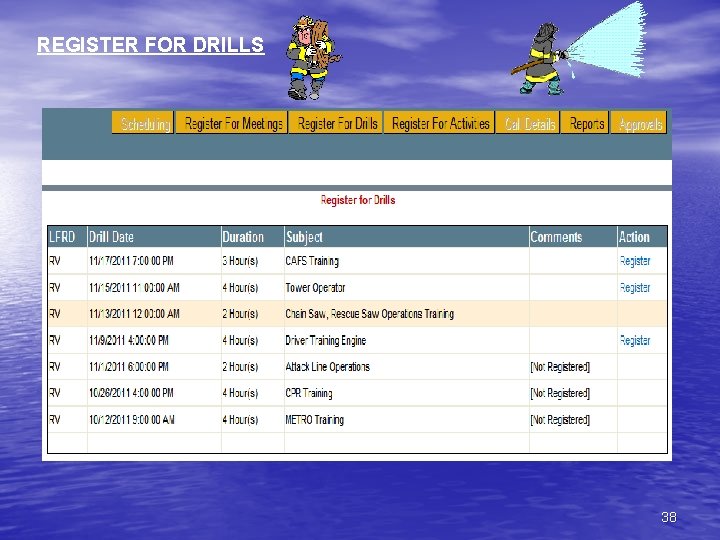Register for Driver Training Engine drill

point(635,340)
